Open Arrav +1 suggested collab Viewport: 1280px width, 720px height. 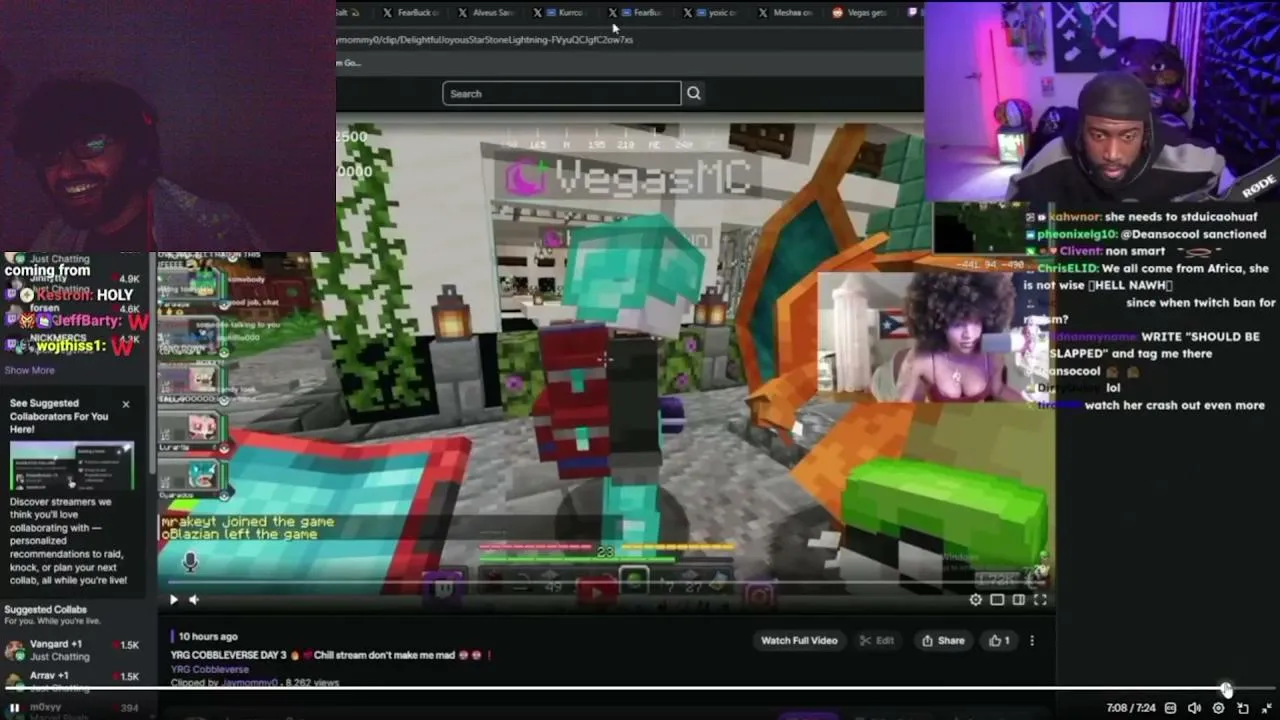click(72, 680)
